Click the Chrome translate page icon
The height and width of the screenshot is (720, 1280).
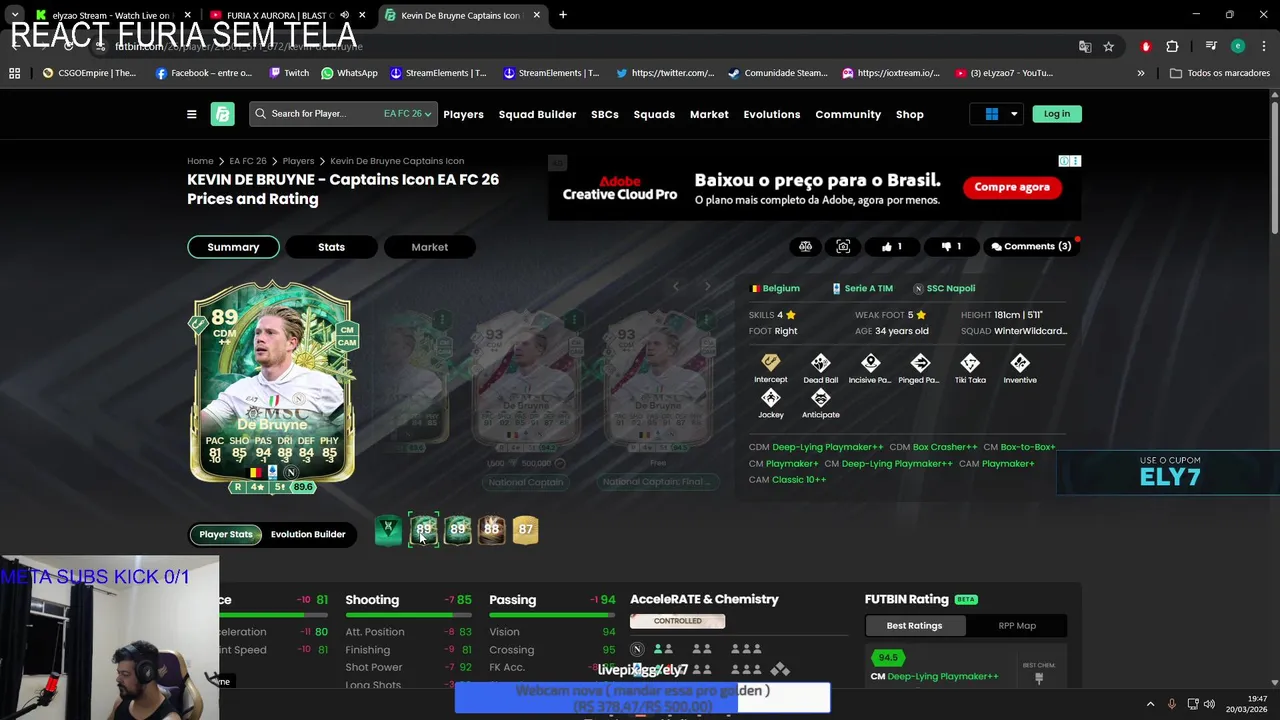point(1085,46)
